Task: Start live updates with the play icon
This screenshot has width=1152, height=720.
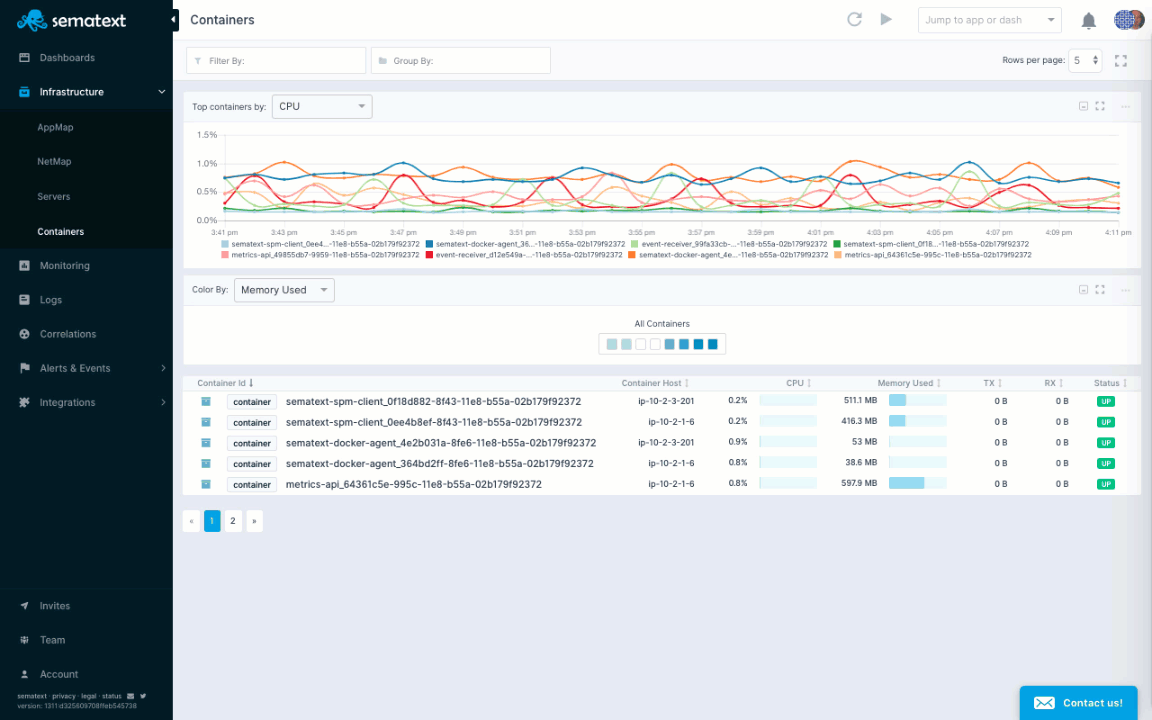Action: [x=886, y=20]
